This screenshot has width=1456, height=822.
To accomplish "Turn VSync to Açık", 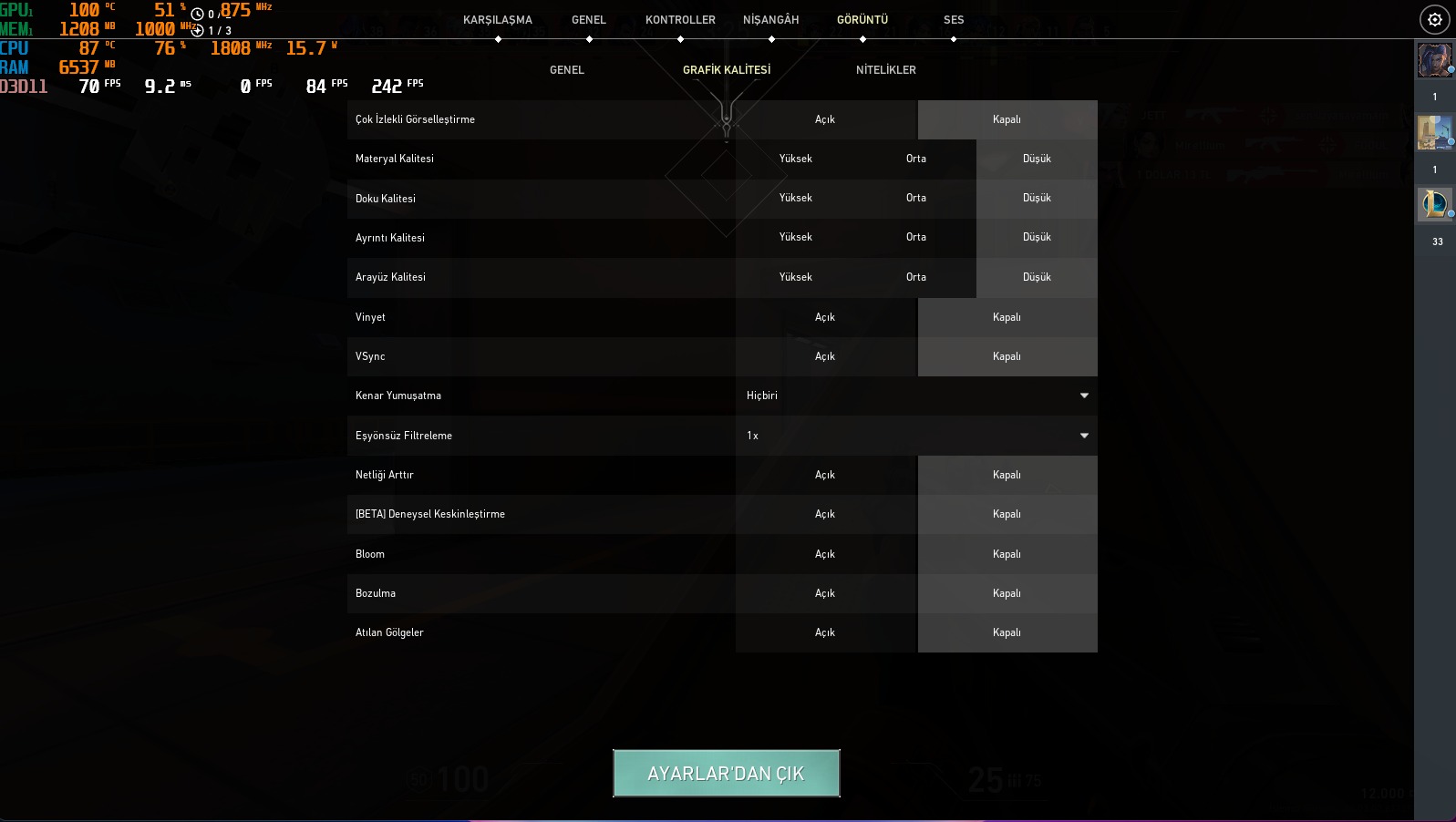I will pyautogui.click(x=825, y=356).
